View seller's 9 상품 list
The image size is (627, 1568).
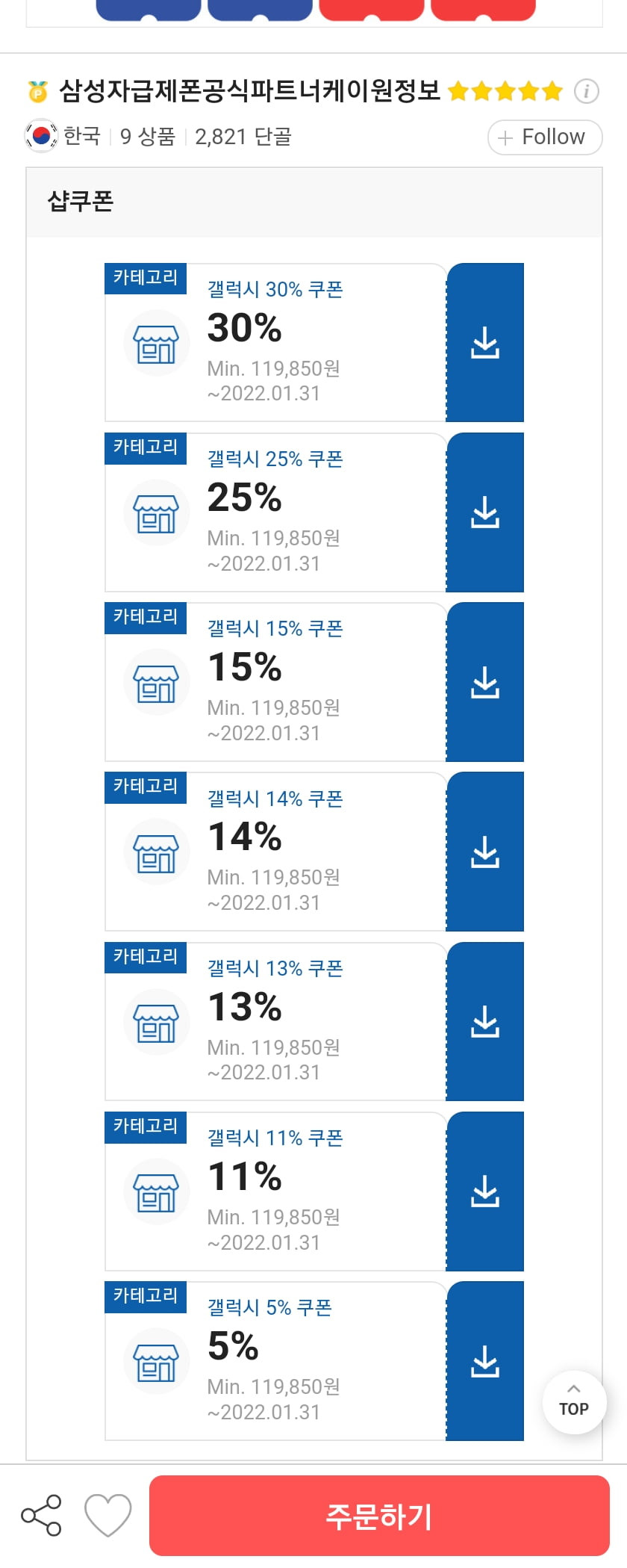click(148, 137)
